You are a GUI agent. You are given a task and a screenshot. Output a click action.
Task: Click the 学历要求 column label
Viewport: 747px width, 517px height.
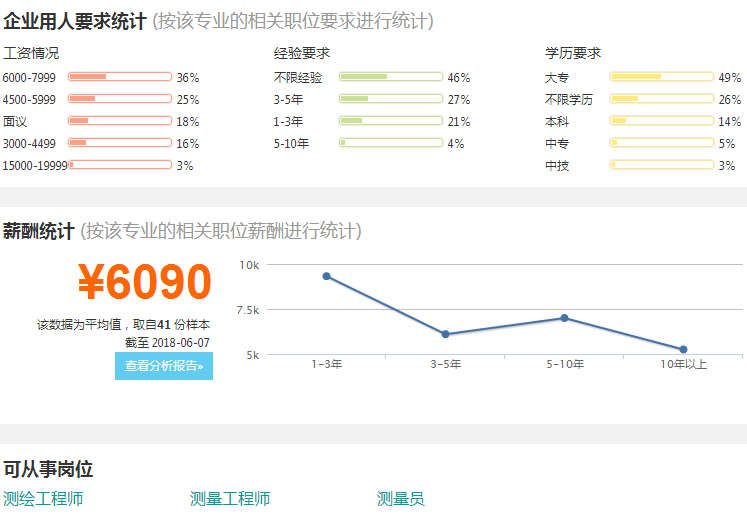coord(573,53)
